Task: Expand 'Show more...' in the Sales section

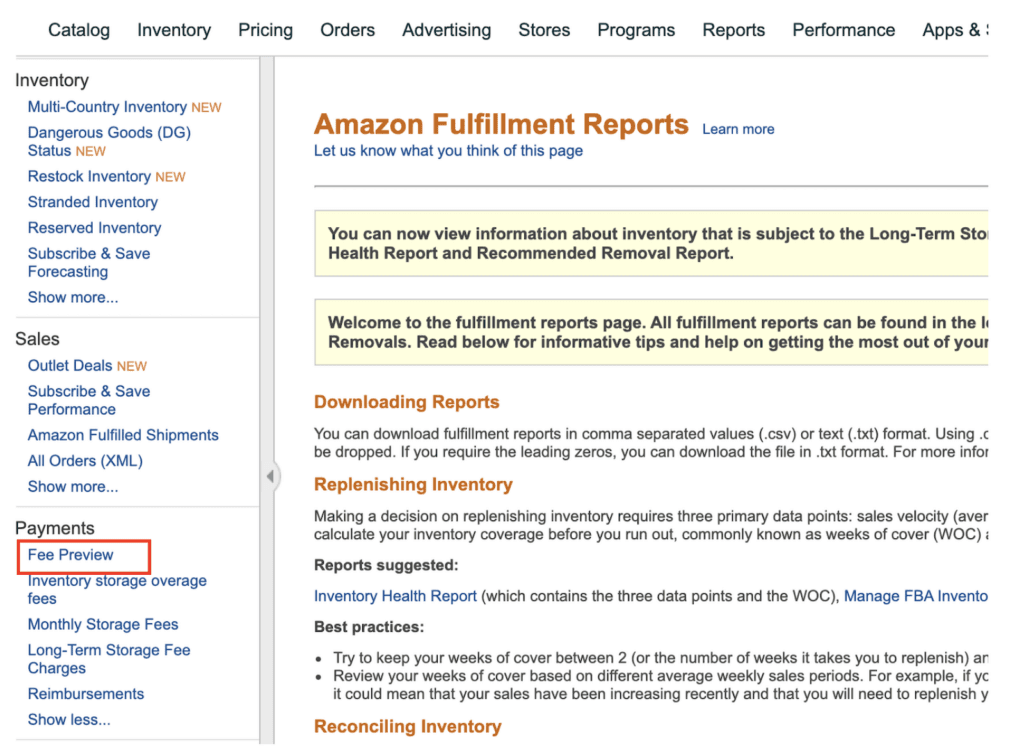Action: [x=72, y=486]
